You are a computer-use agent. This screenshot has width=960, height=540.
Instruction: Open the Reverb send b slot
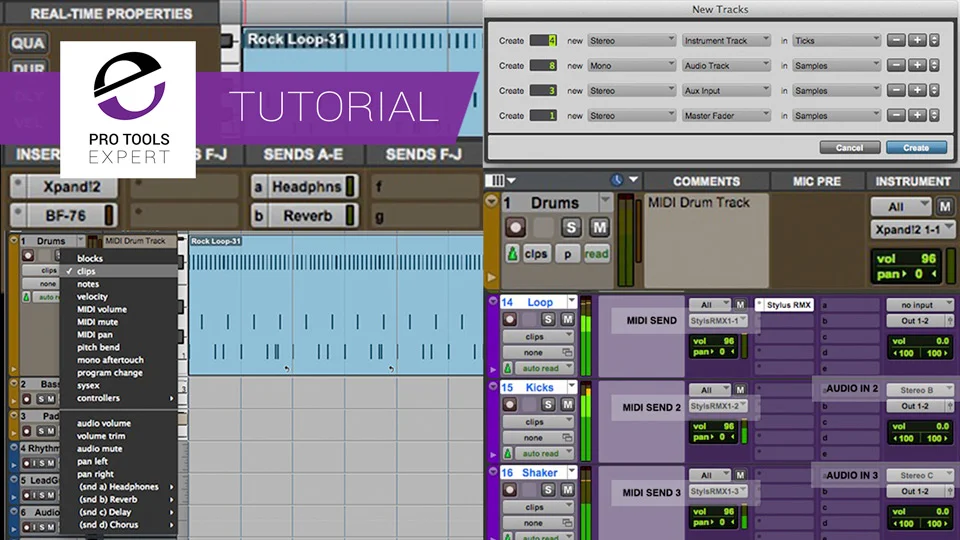306,216
